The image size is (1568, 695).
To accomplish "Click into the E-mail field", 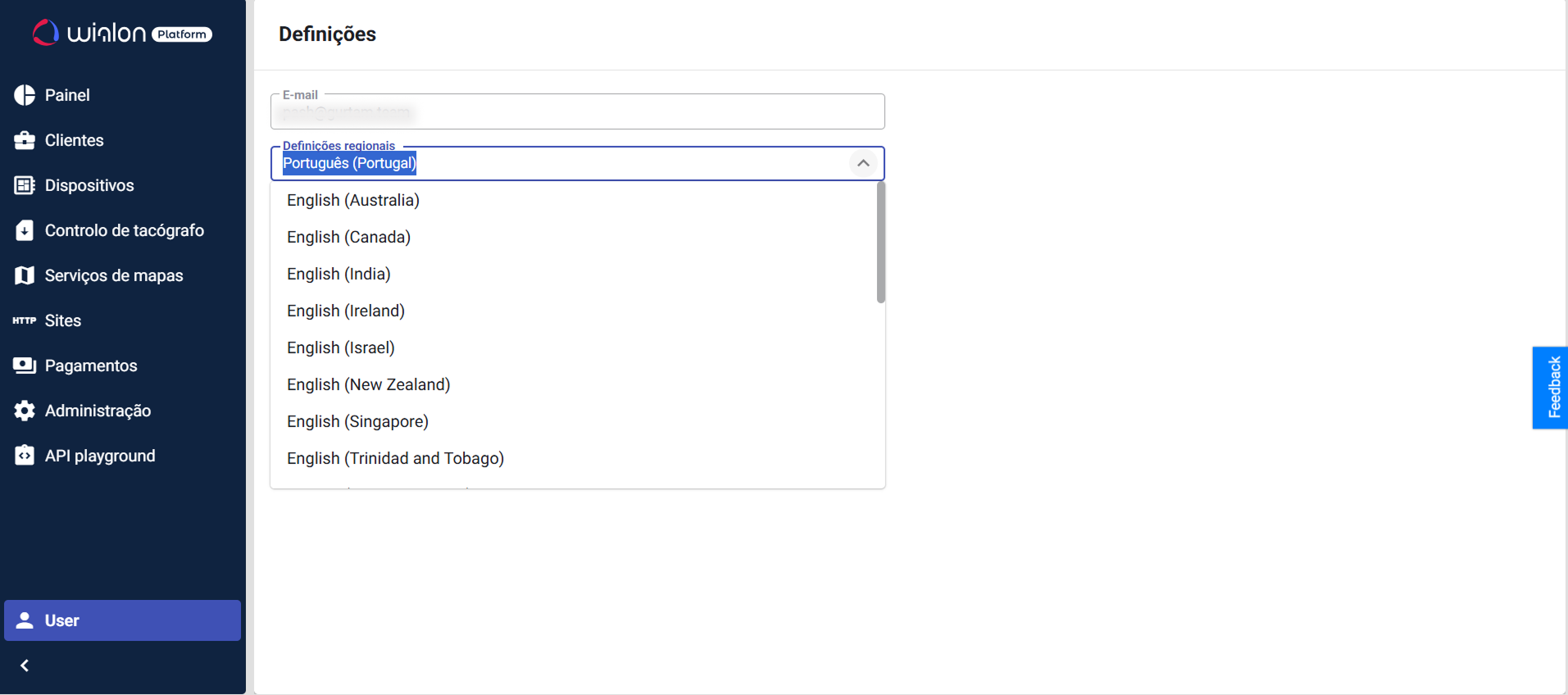I will pos(577,112).
